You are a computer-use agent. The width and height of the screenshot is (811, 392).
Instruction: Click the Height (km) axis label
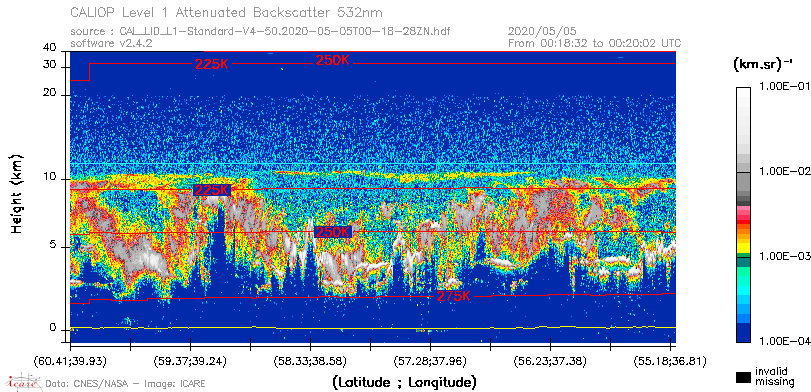pyautogui.click(x=17, y=193)
